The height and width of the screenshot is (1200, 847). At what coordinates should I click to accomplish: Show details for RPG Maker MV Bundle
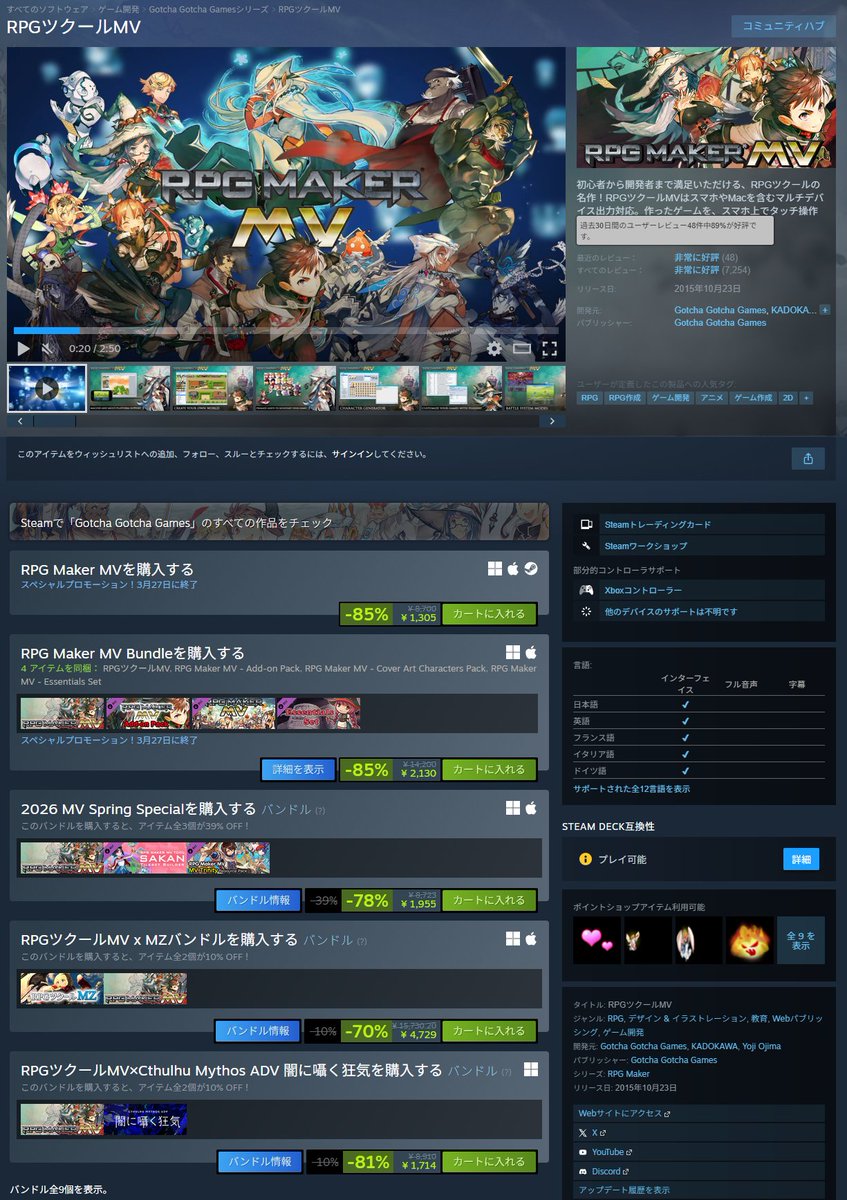298,770
